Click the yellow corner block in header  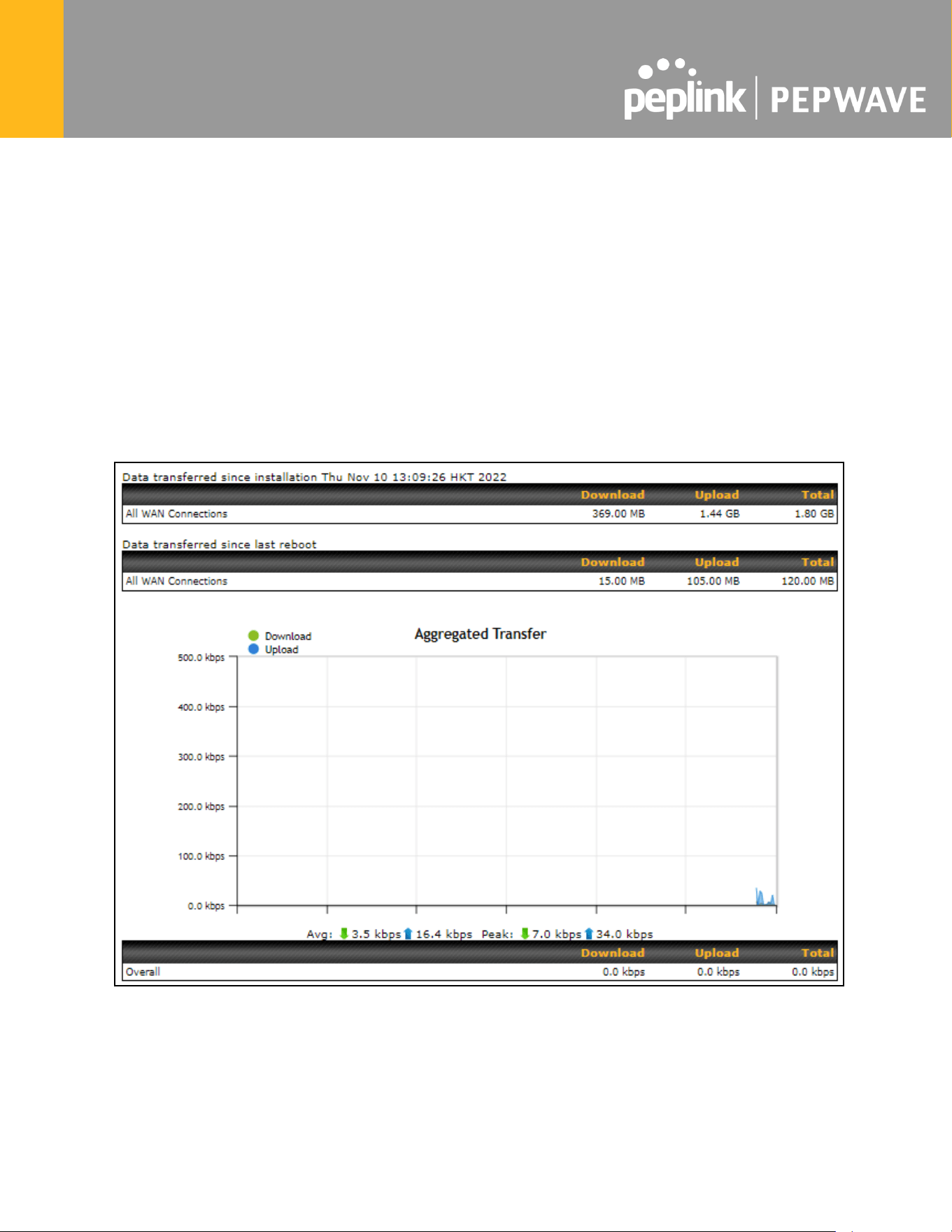click(31, 69)
